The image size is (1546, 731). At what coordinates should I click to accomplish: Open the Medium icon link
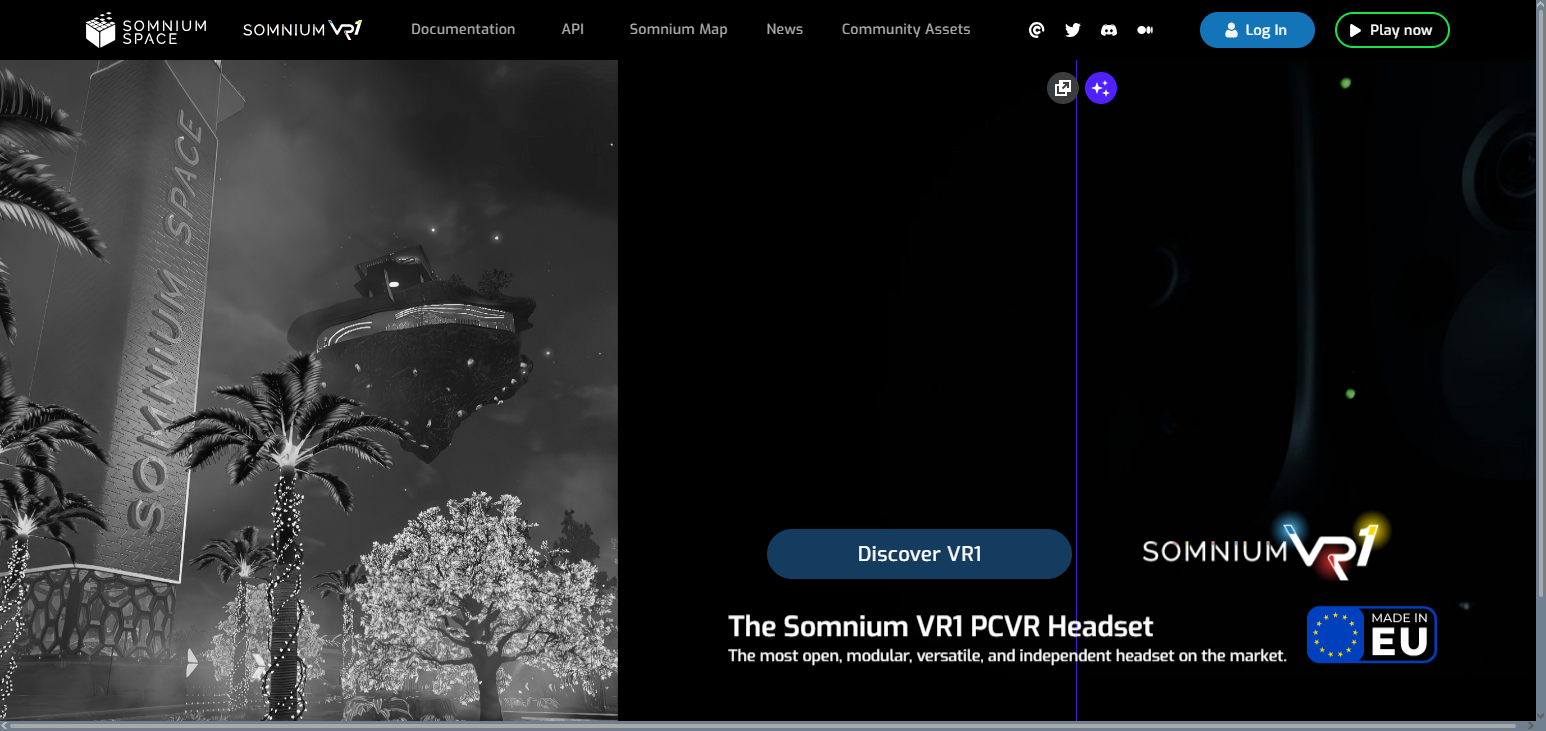point(1145,30)
